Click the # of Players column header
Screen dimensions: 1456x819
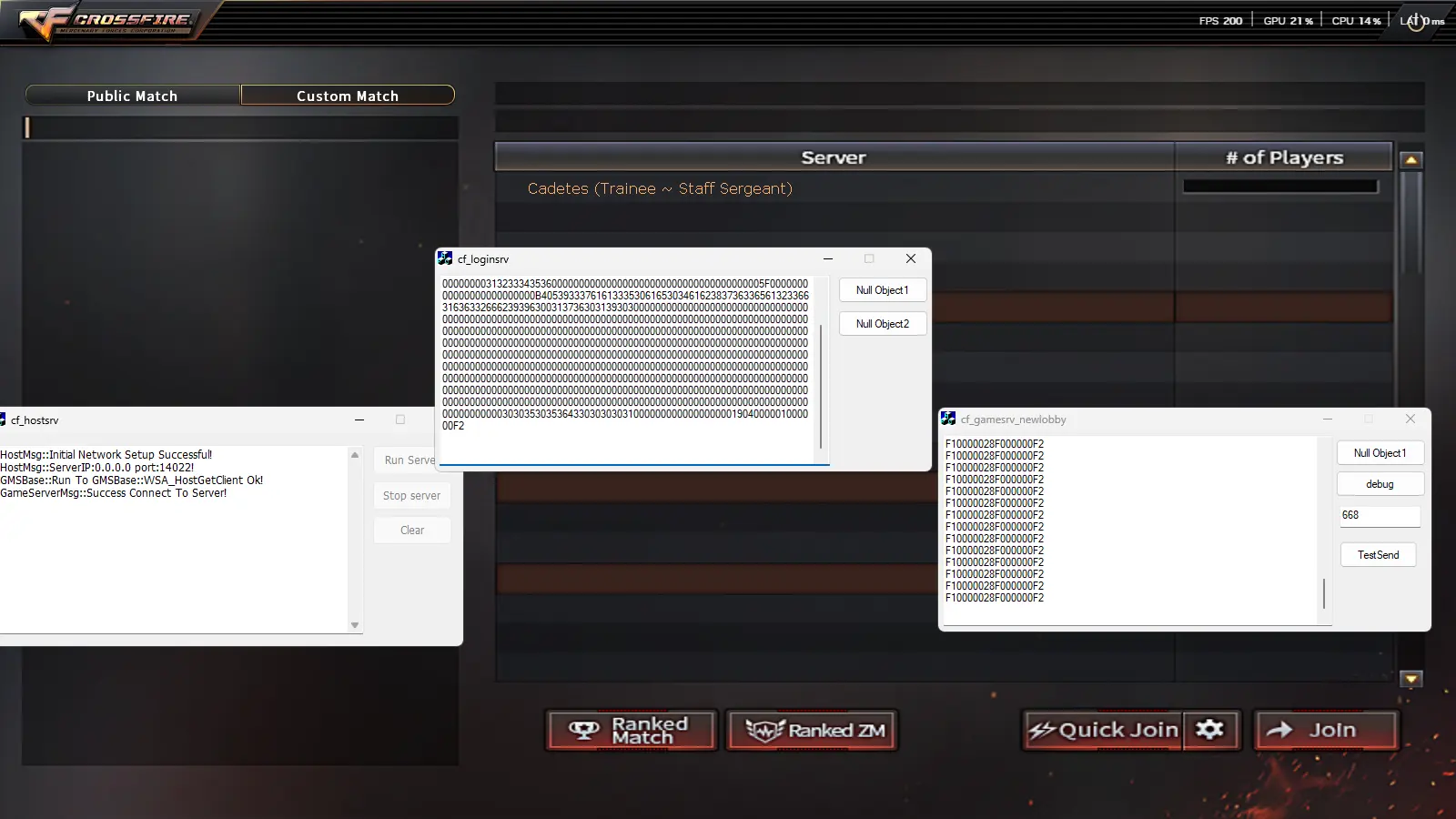[x=1284, y=157]
